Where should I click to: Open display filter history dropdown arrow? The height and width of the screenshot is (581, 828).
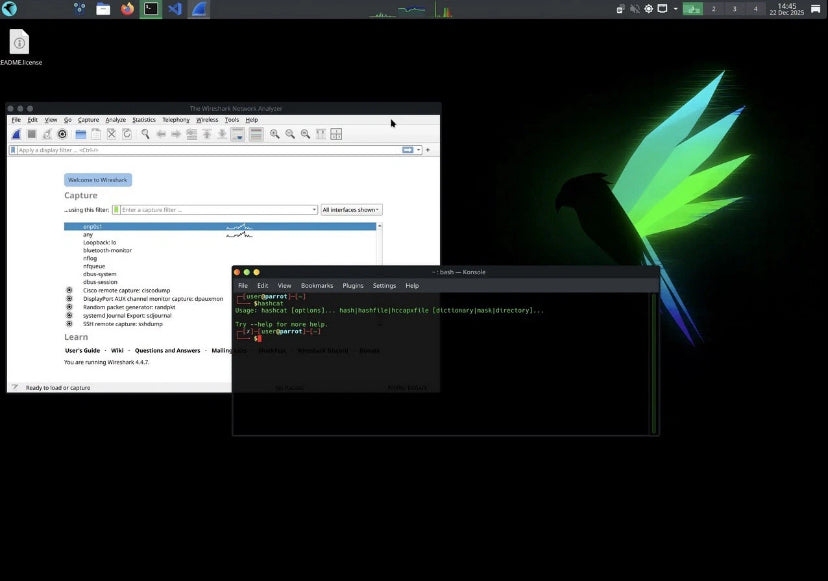(x=419, y=150)
